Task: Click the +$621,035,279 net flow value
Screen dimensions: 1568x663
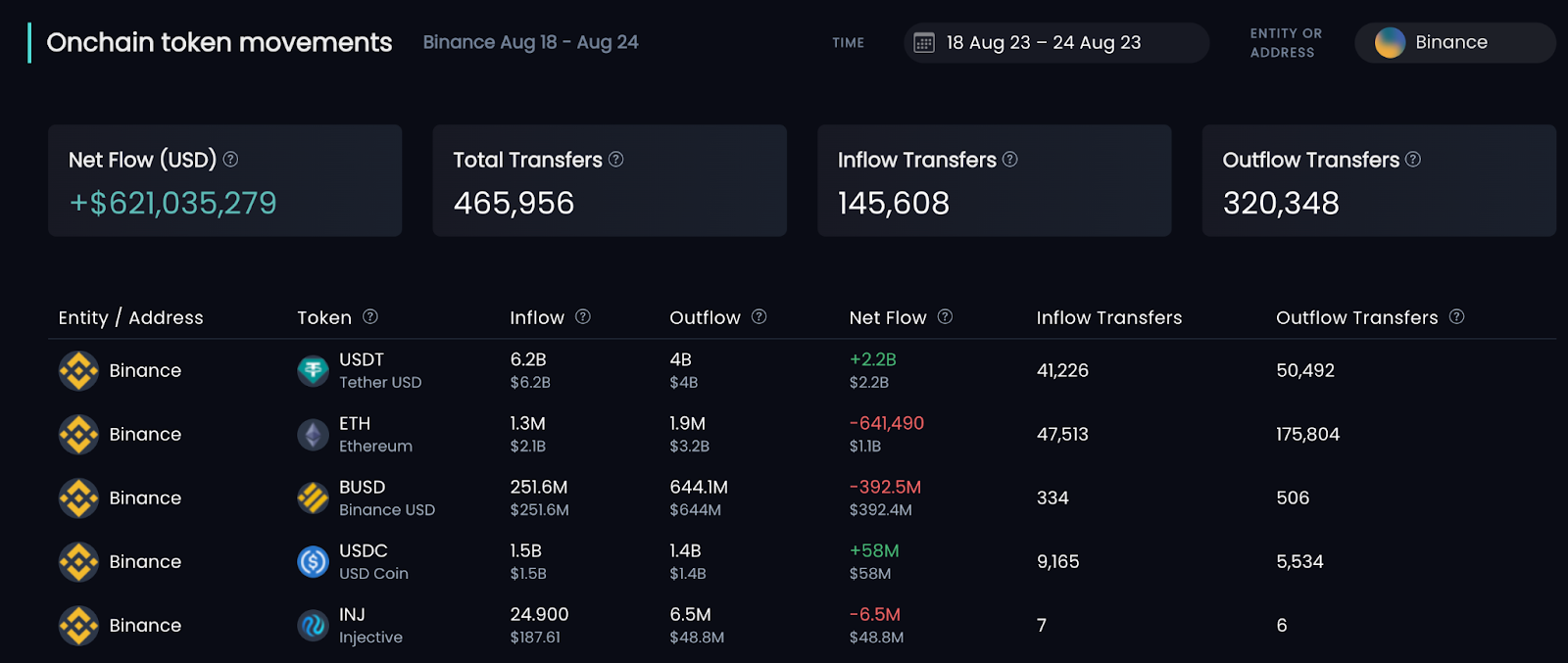Action: [172, 203]
